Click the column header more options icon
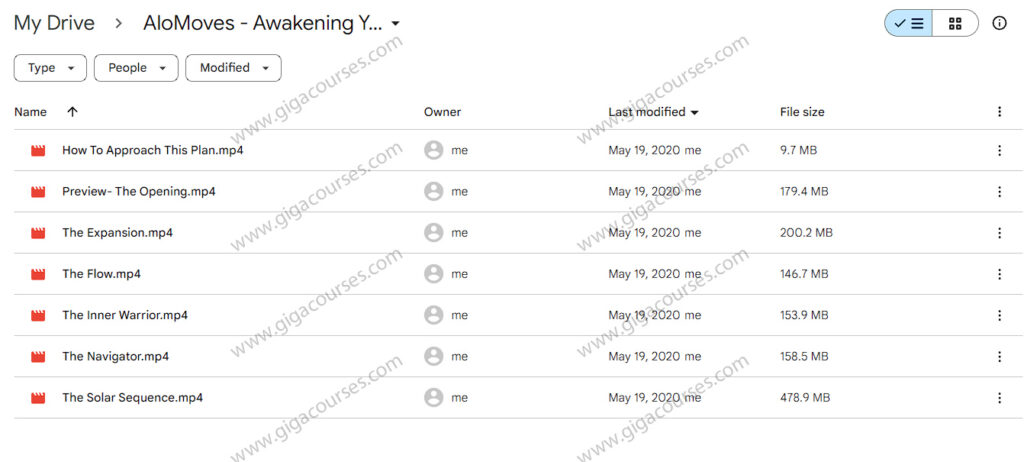Image resolution: width=1024 pixels, height=462 pixels. pos(999,112)
